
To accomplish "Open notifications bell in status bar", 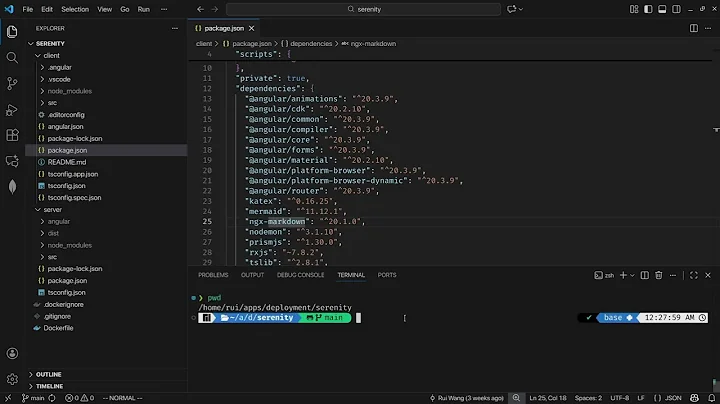I will click(x=711, y=398).
